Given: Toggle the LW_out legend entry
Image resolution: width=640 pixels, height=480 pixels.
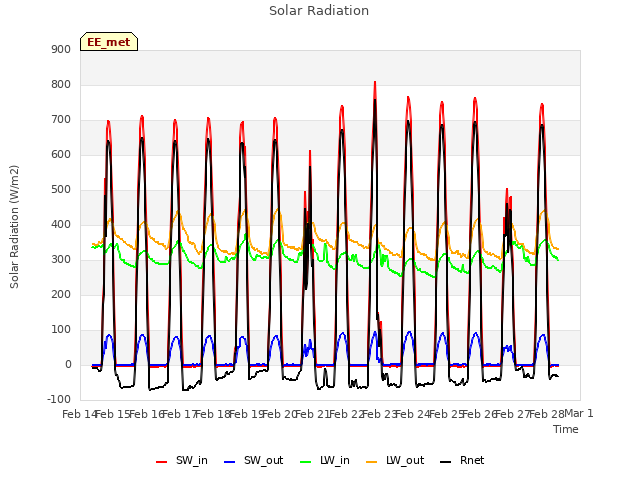Looking at the screenshot, I should tap(395, 460).
